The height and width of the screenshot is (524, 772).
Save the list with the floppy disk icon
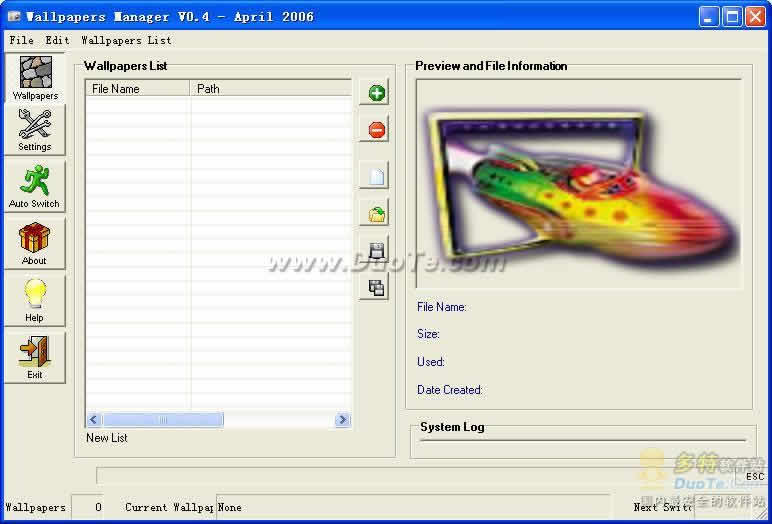[x=375, y=250]
